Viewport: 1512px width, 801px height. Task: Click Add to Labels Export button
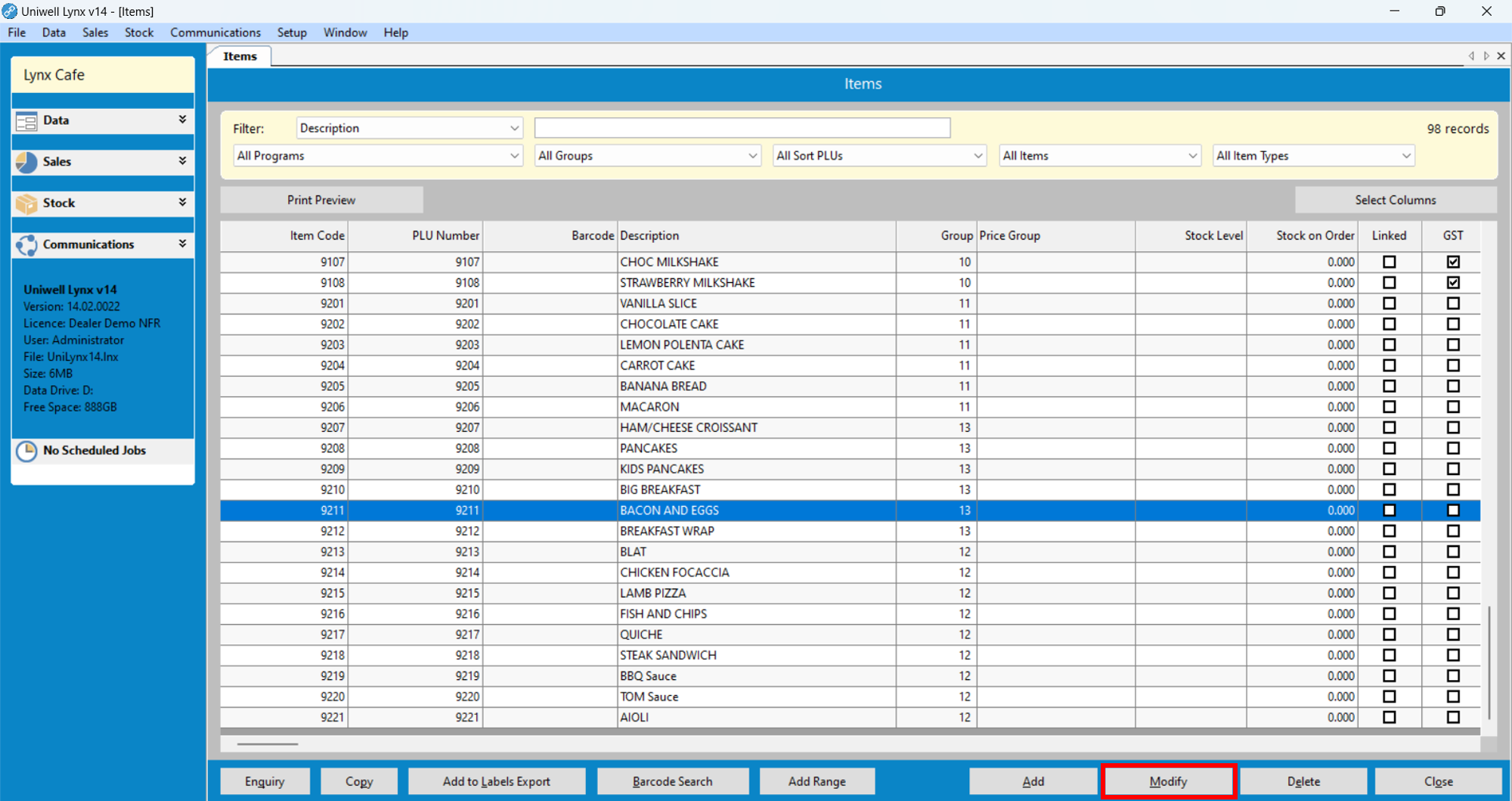[497, 781]
